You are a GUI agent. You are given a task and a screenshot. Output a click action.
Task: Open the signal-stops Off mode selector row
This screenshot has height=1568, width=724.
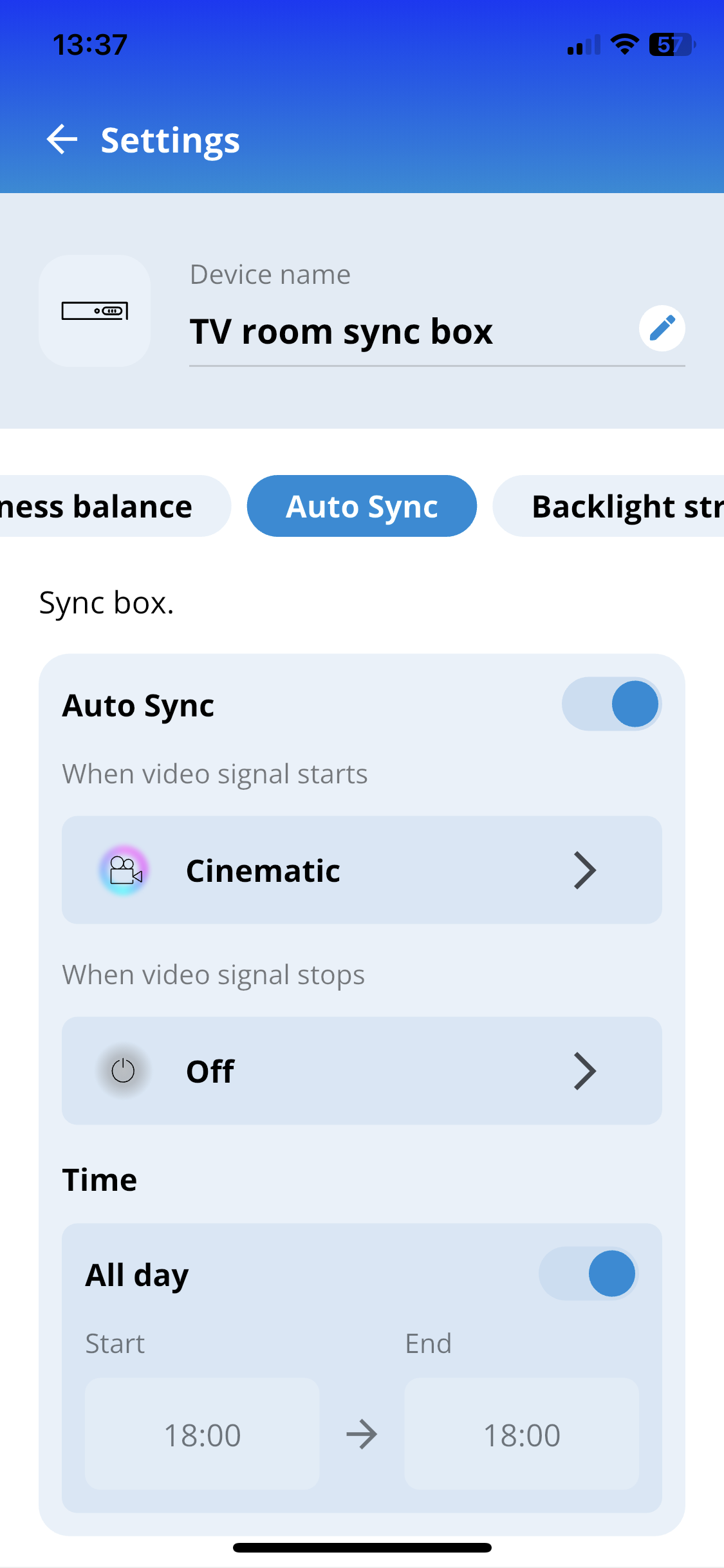click(x=360, y=1071)
